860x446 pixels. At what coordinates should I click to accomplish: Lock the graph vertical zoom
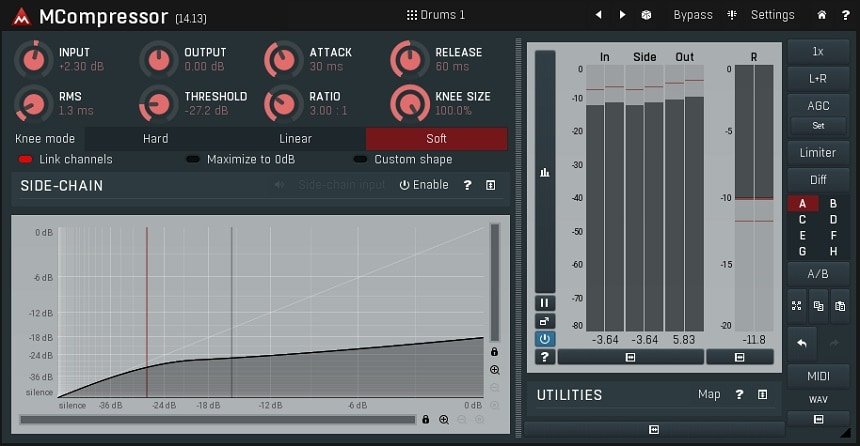(494, 352)
